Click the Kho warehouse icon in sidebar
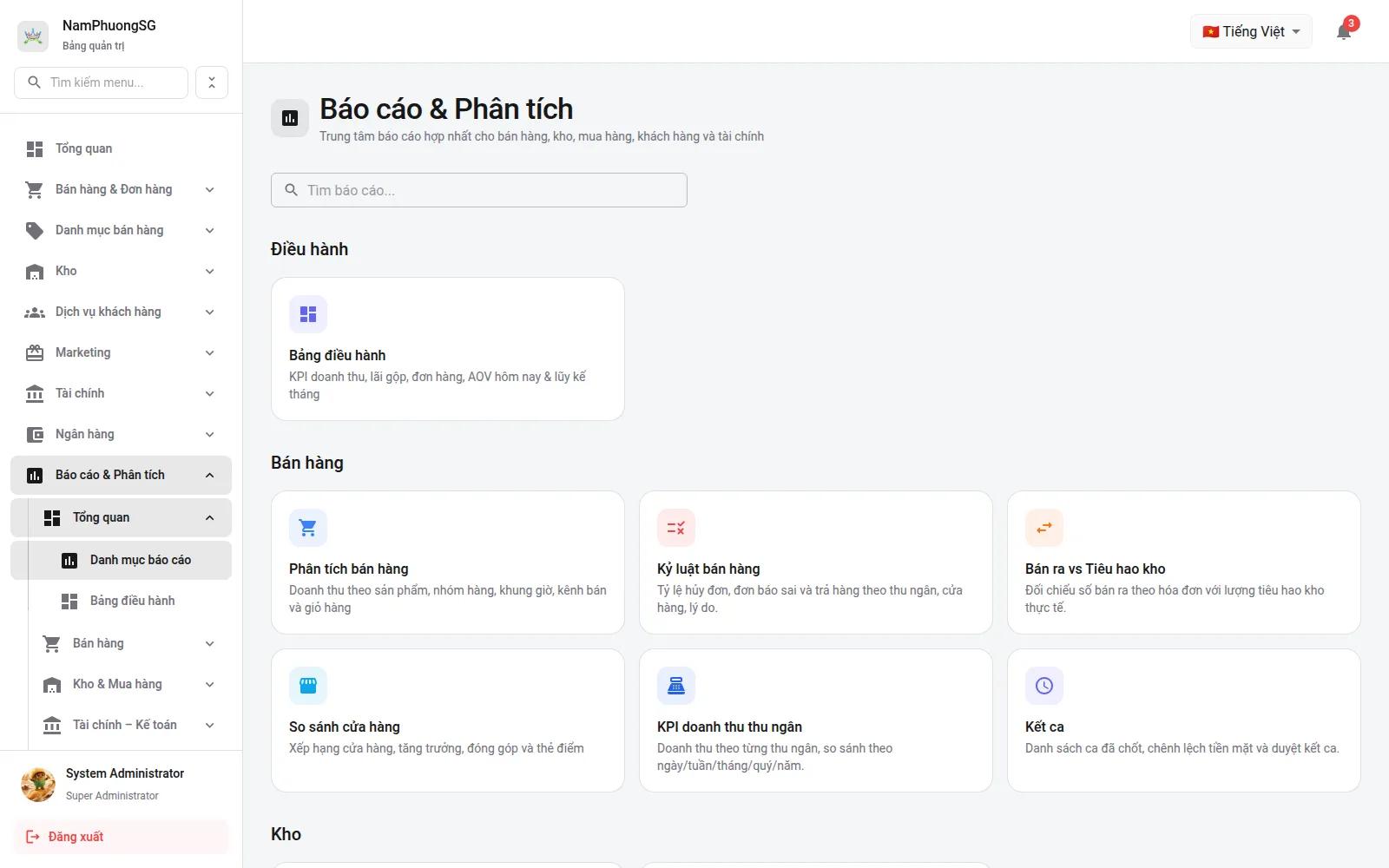The width and height of the screenshot is (1389, 868). tap(35, 272)
